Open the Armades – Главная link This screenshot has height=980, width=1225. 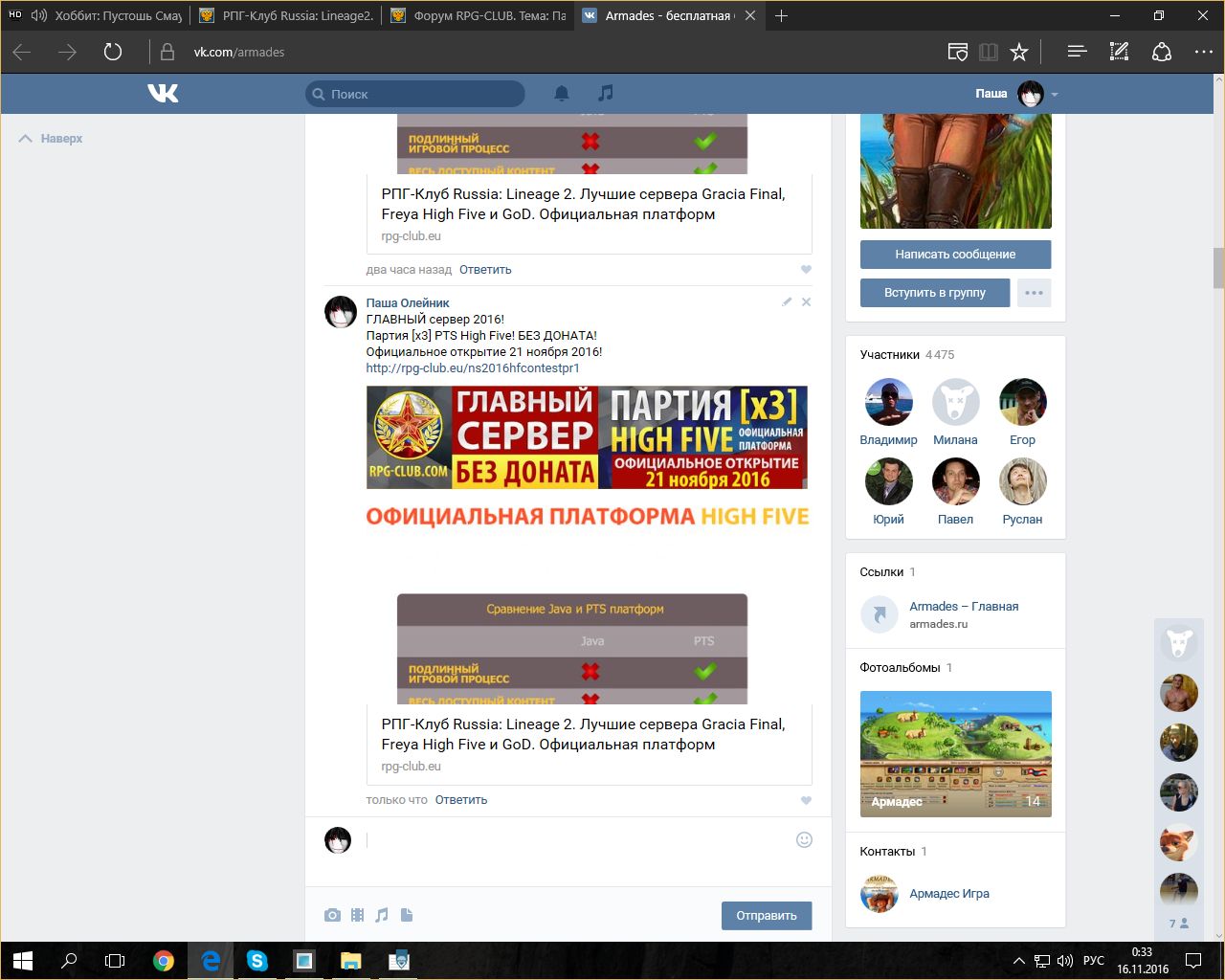[964, 607]
